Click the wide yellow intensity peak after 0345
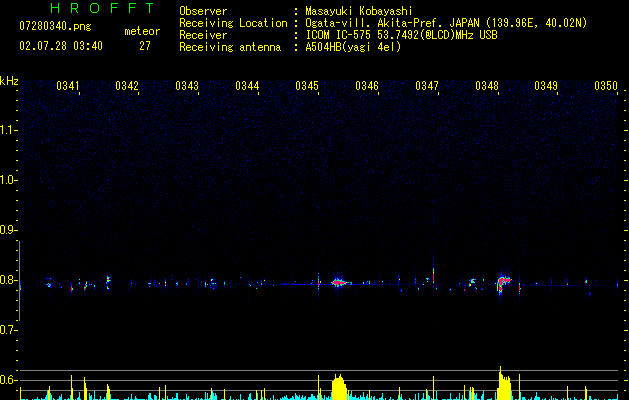Viewport: 629px width, 400px height. pos(339,387)
